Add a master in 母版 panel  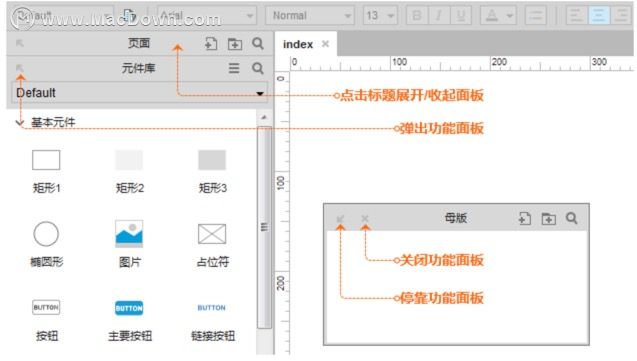(525, 218)
